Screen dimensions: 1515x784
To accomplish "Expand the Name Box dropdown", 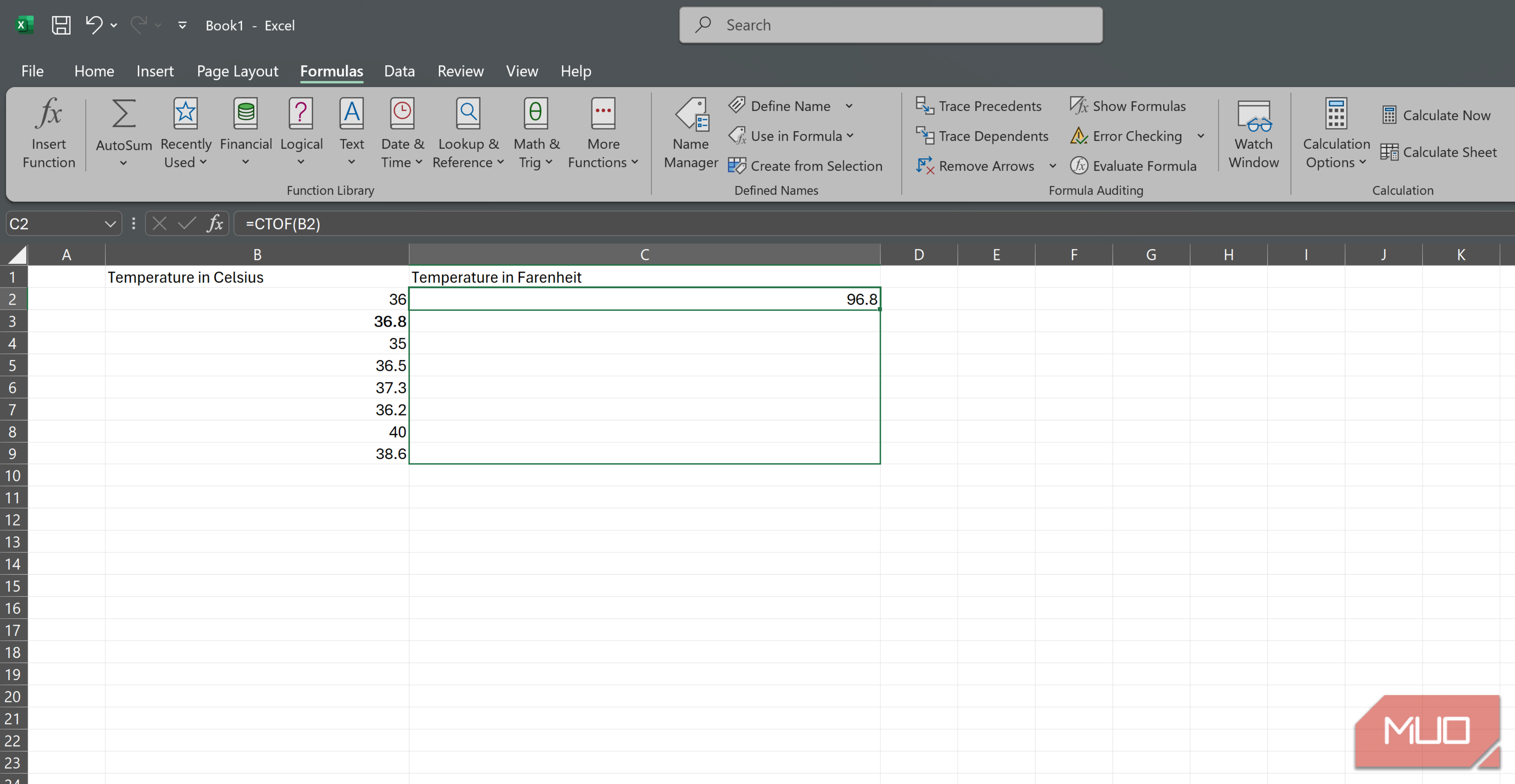I will click(x=110, y=224).
